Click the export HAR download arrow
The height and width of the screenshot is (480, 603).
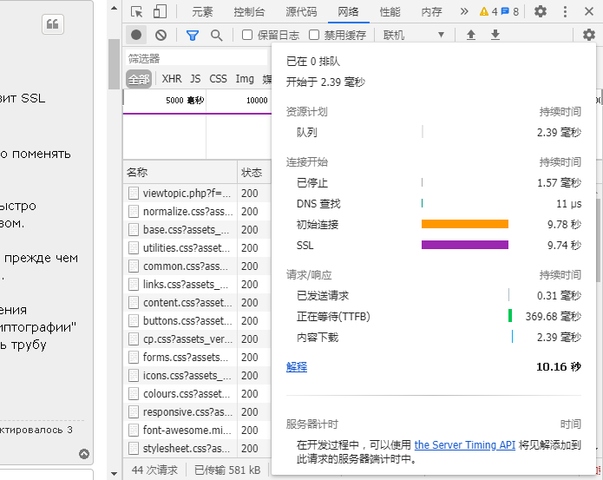tap(494, 35)
